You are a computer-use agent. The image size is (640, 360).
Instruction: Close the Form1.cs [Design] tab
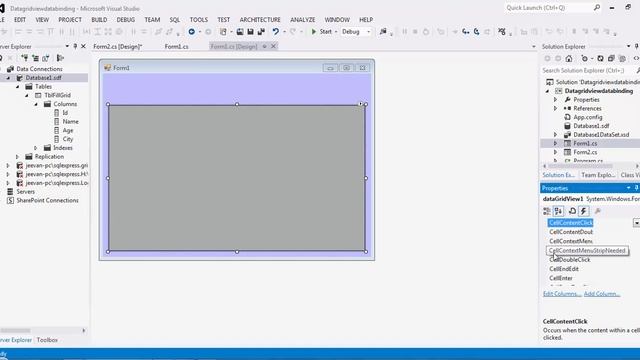tap(273, 46)
